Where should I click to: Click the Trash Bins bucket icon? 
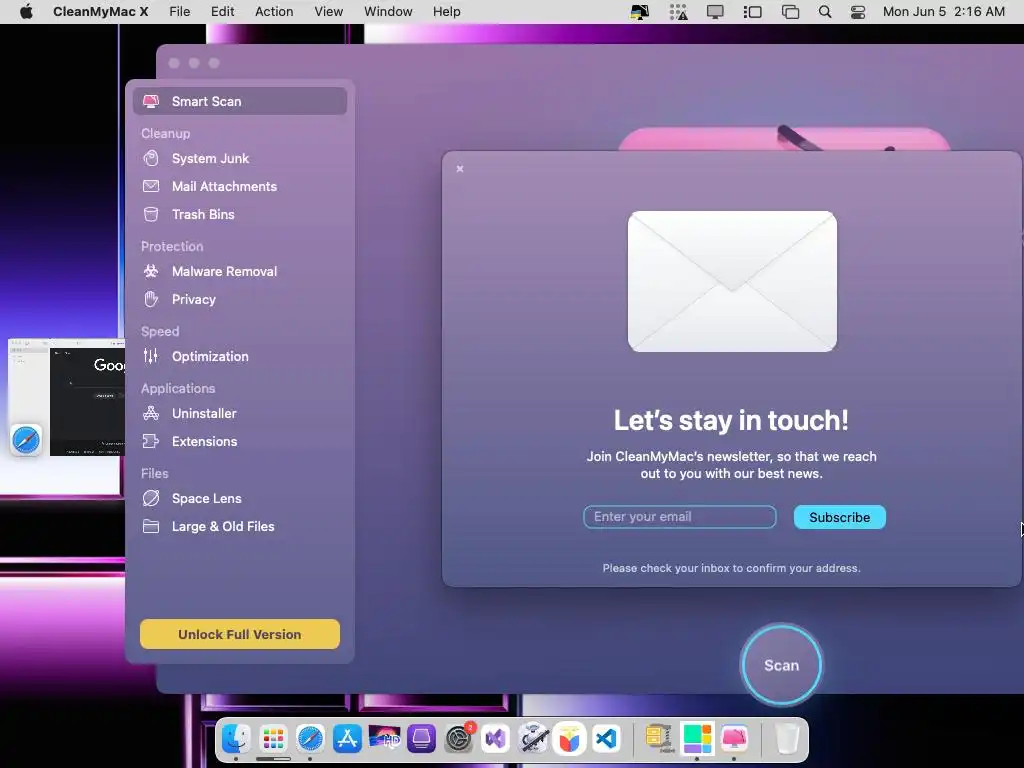pyautogui.click(x=151, y=214)
